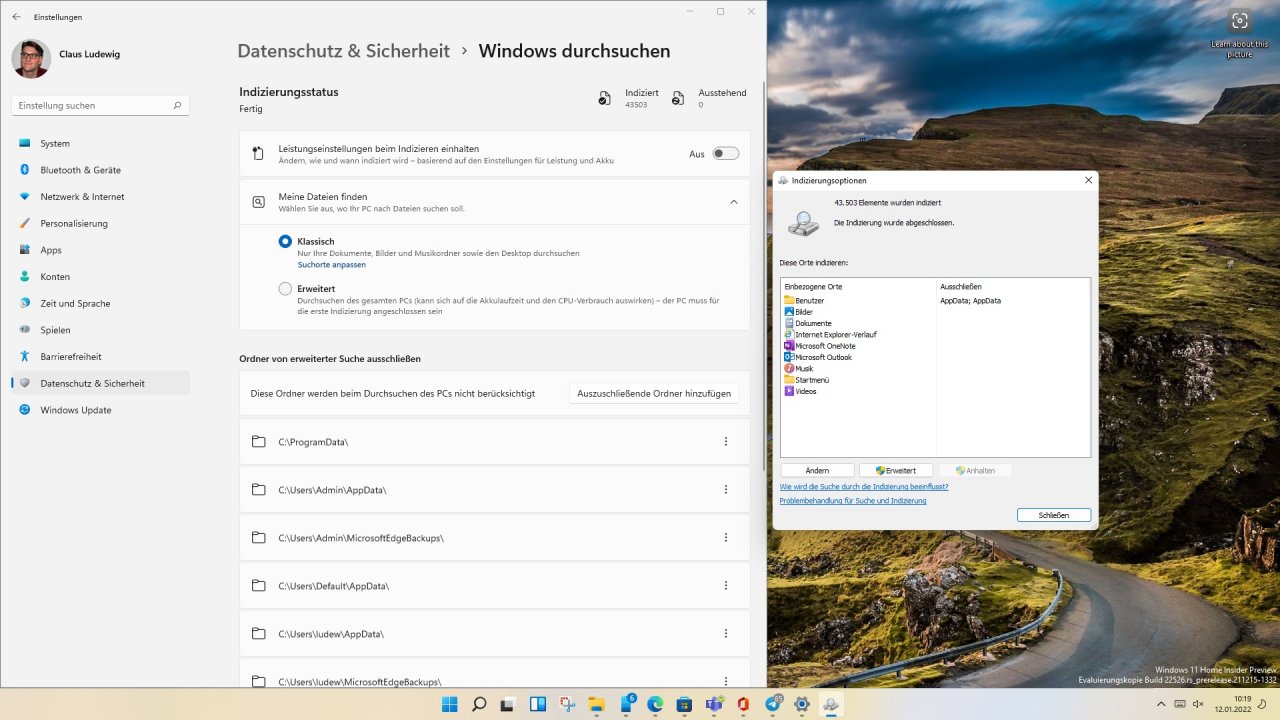
Task: Open Task View from taskbar
Action: pyautogui.click(x=508, y=704)
